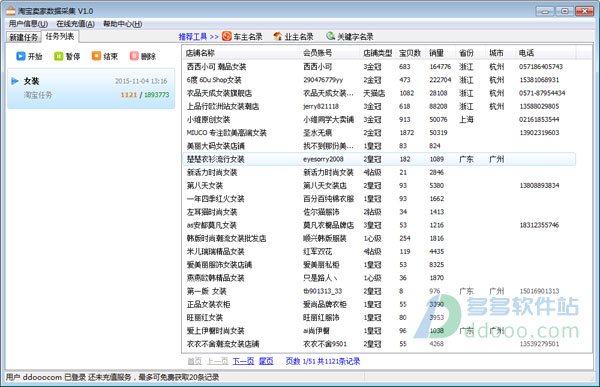The width and height of the screenshot is (600, 387).
Task: Select the 女装 淘宝任务 list item
Action: point(91,88)
